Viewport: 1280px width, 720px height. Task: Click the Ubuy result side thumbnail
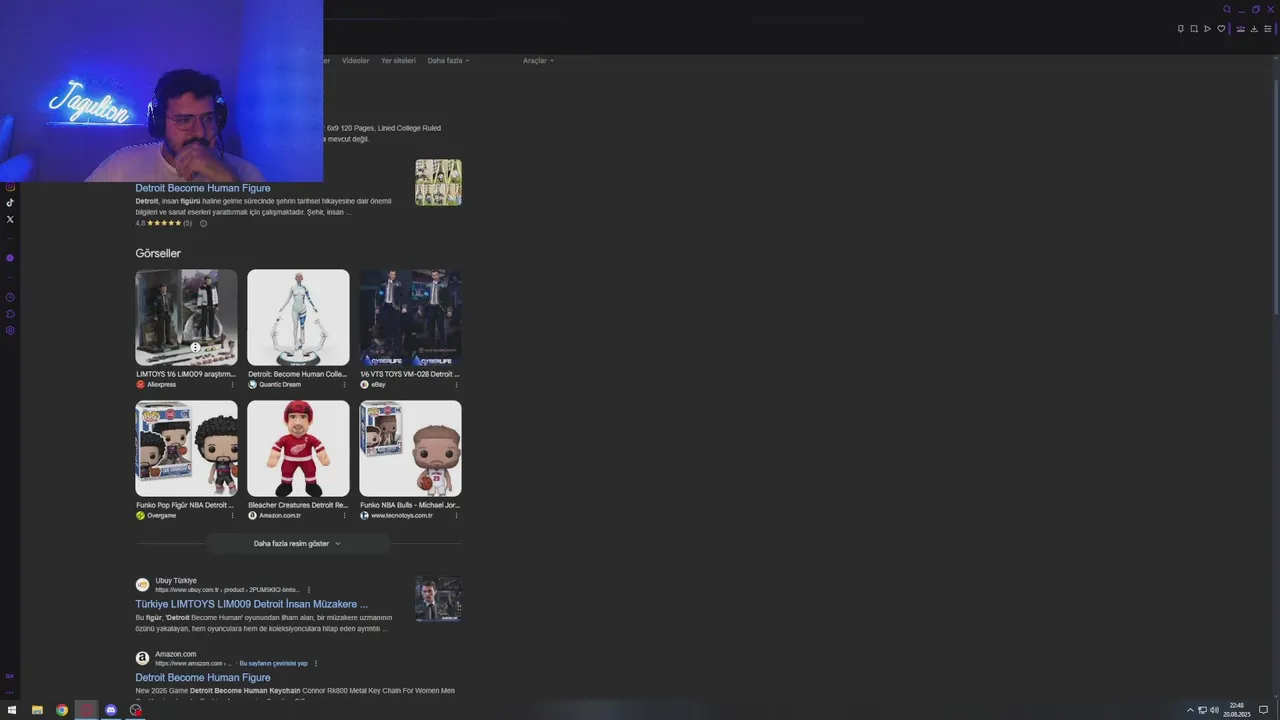coord(438,599)
